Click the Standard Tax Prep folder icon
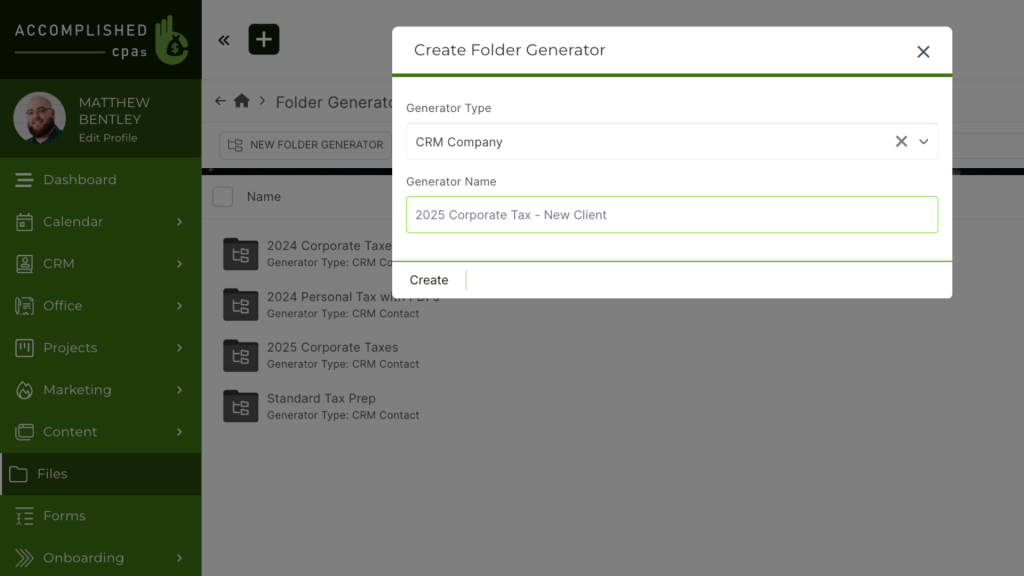The height and width of the screenshot is (576, 1024). point(240,406)
